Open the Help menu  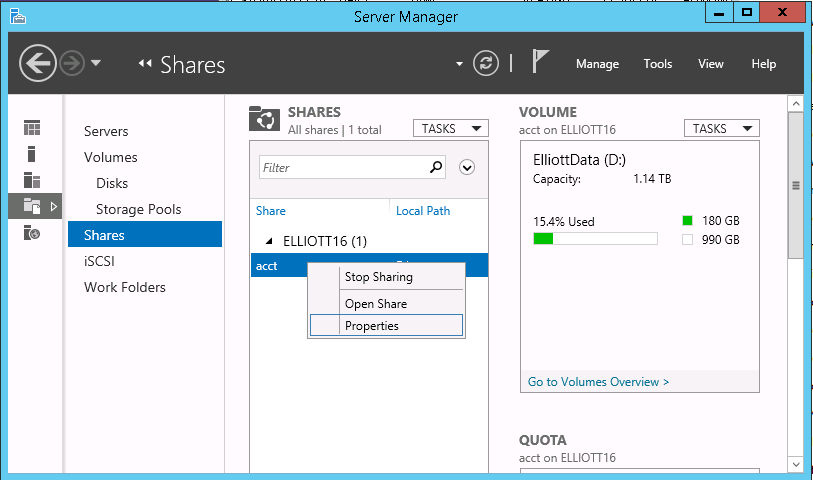click(763, 64)
